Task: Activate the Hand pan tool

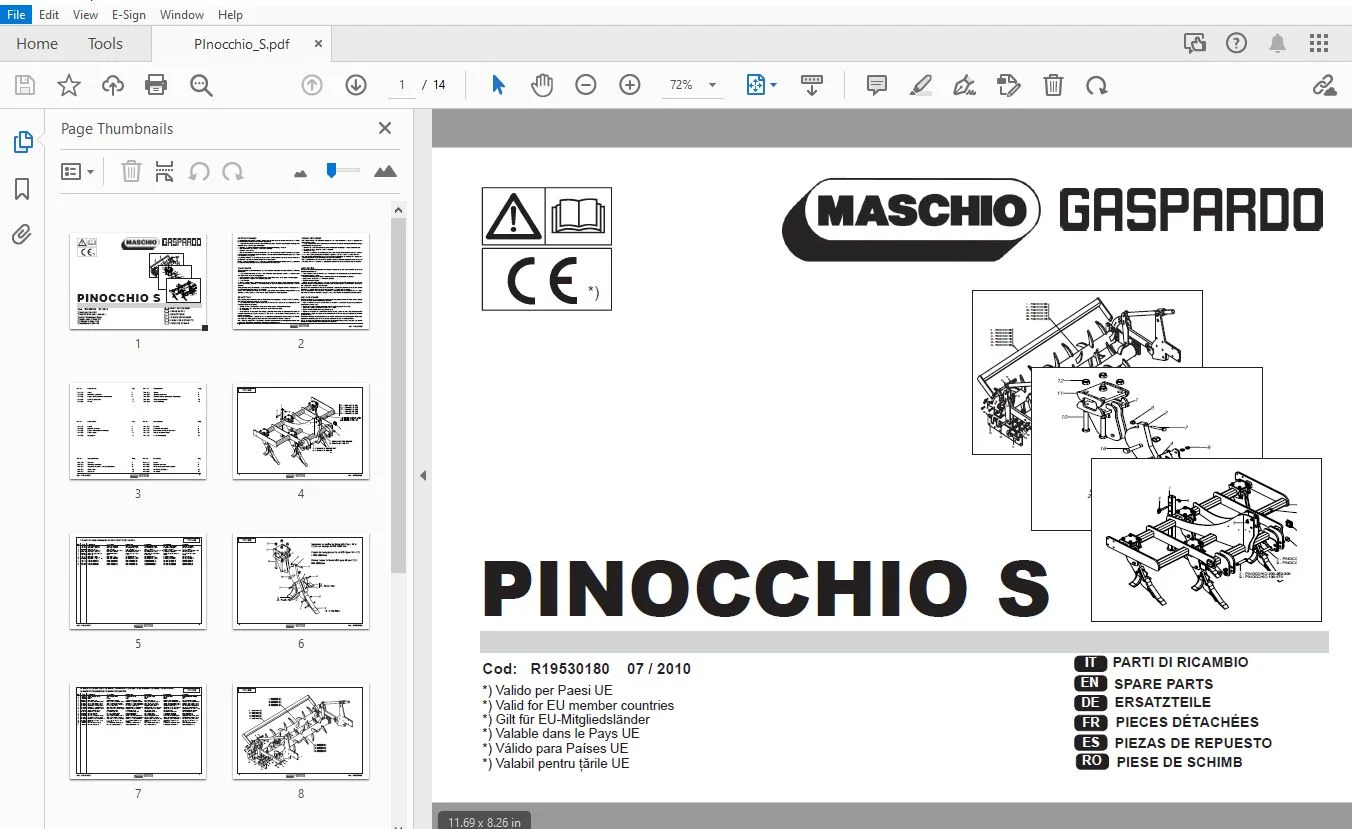Action: click(x=542, y=85)
